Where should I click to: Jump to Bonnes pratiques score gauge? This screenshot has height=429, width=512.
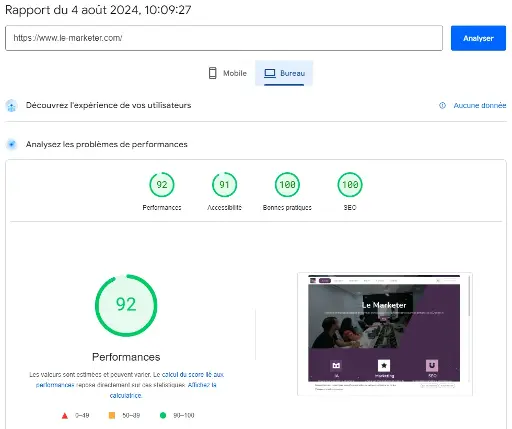[x=287, y=184]
